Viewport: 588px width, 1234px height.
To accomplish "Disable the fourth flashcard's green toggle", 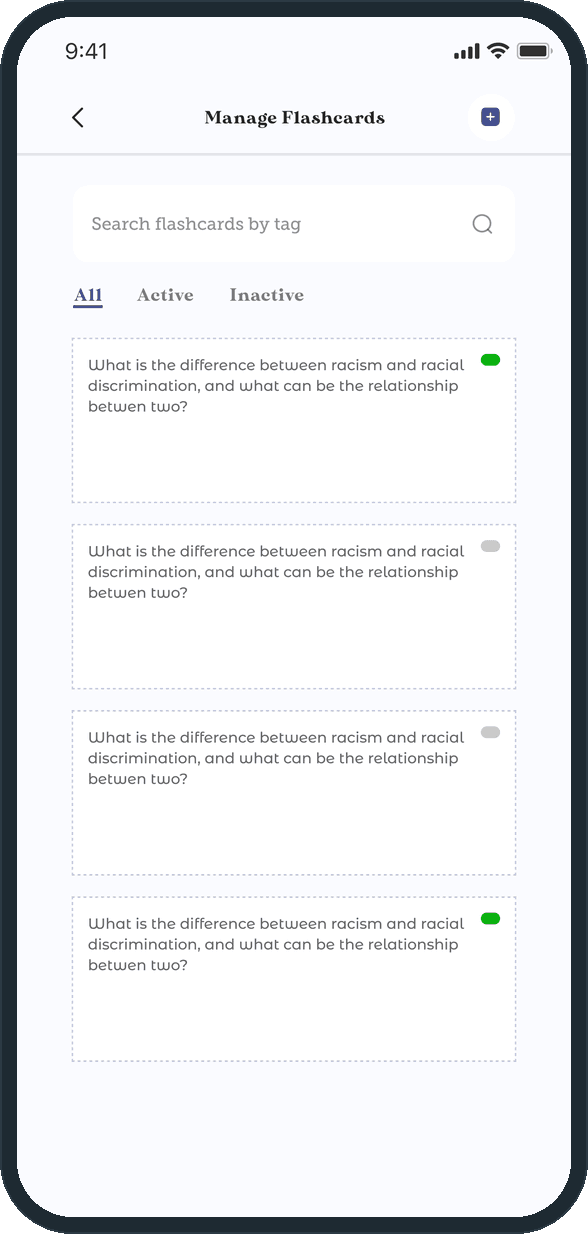I will point(490,918).
